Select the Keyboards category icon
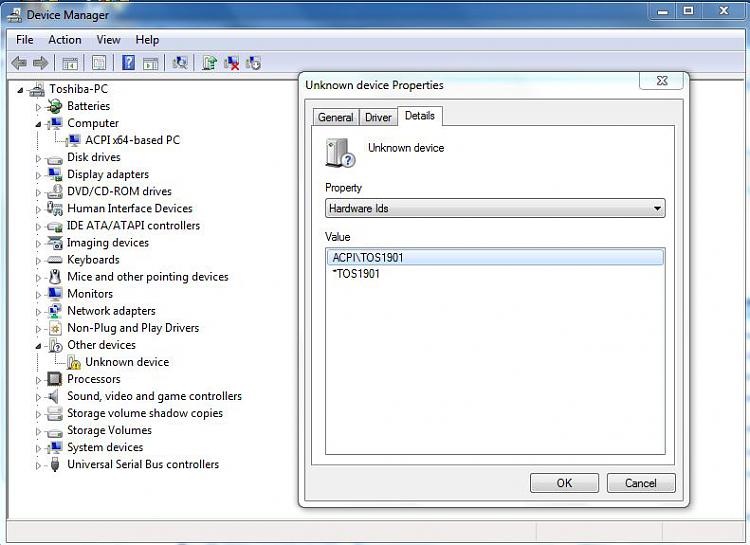Screen dimensions: 750x545 [x=55, y=260]
